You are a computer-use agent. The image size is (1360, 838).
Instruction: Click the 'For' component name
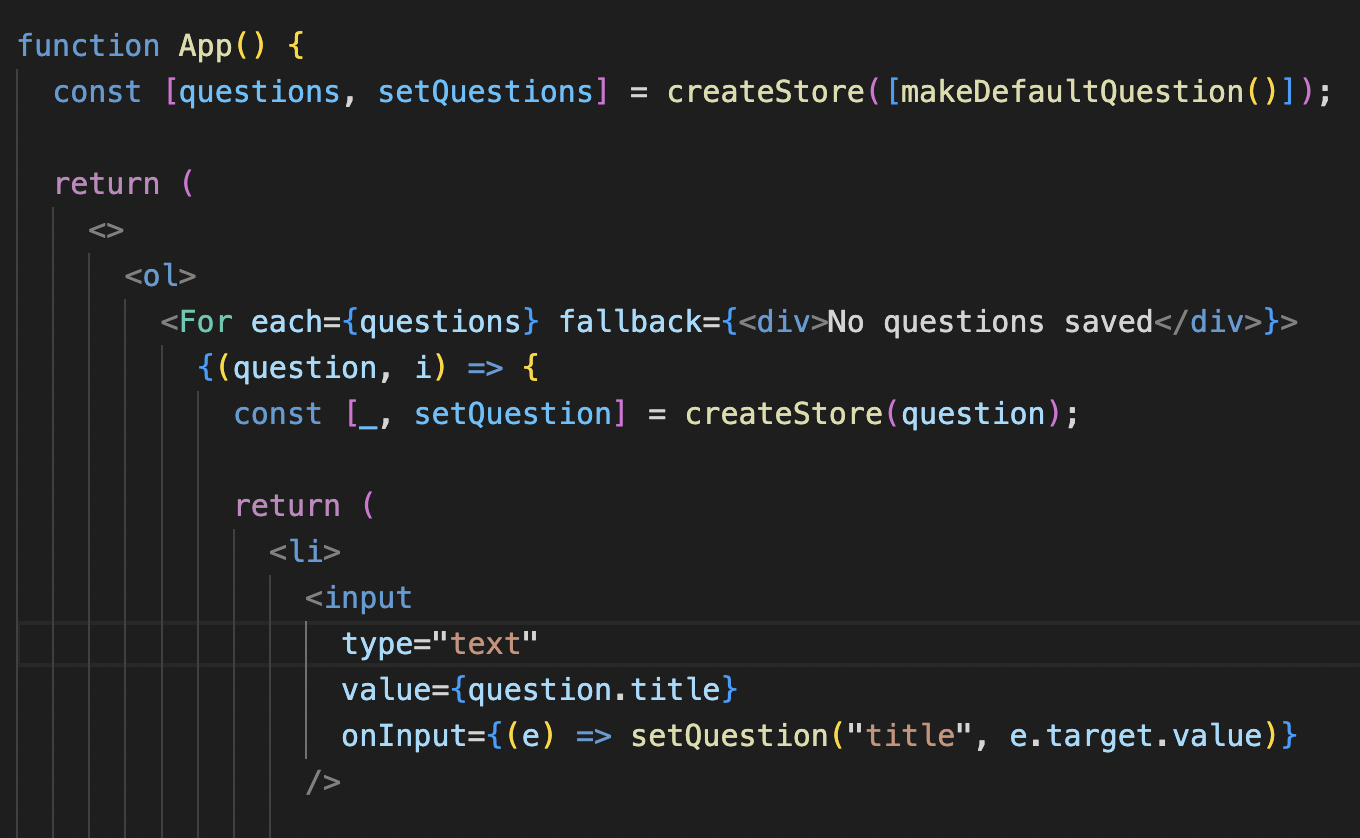(x=206, y=322)
